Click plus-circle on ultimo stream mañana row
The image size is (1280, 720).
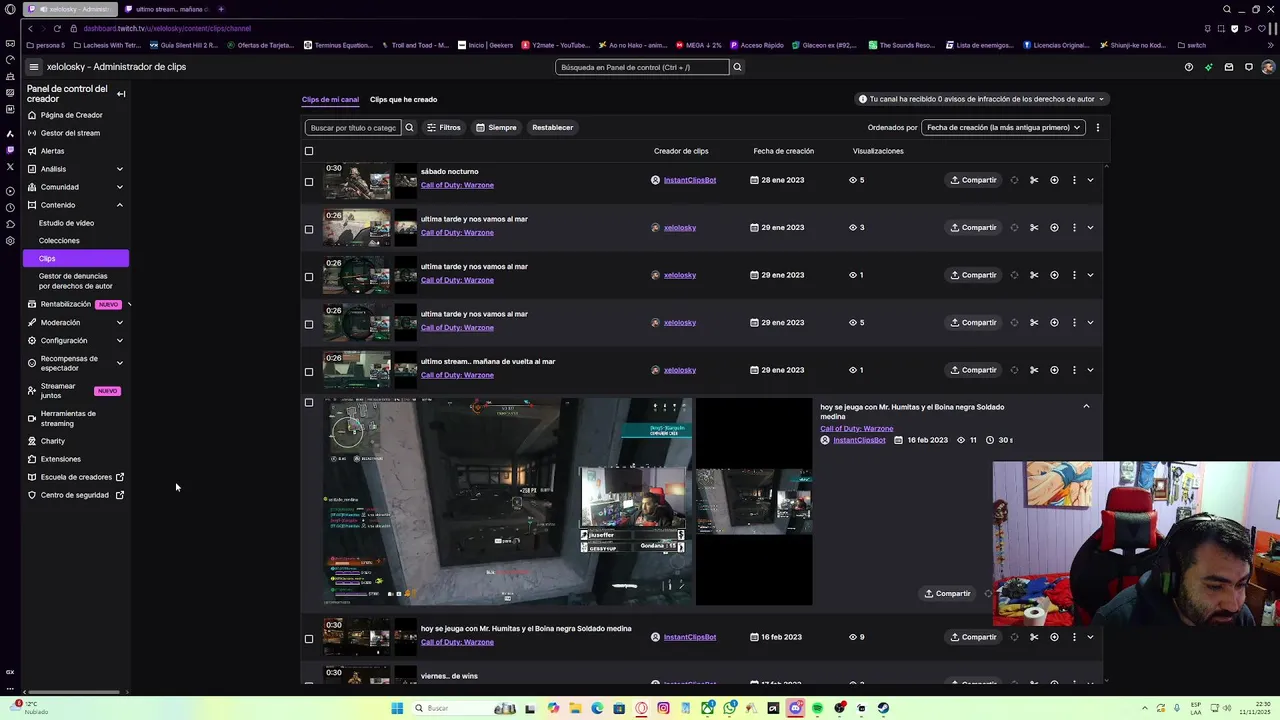[x=1054, y=370]
